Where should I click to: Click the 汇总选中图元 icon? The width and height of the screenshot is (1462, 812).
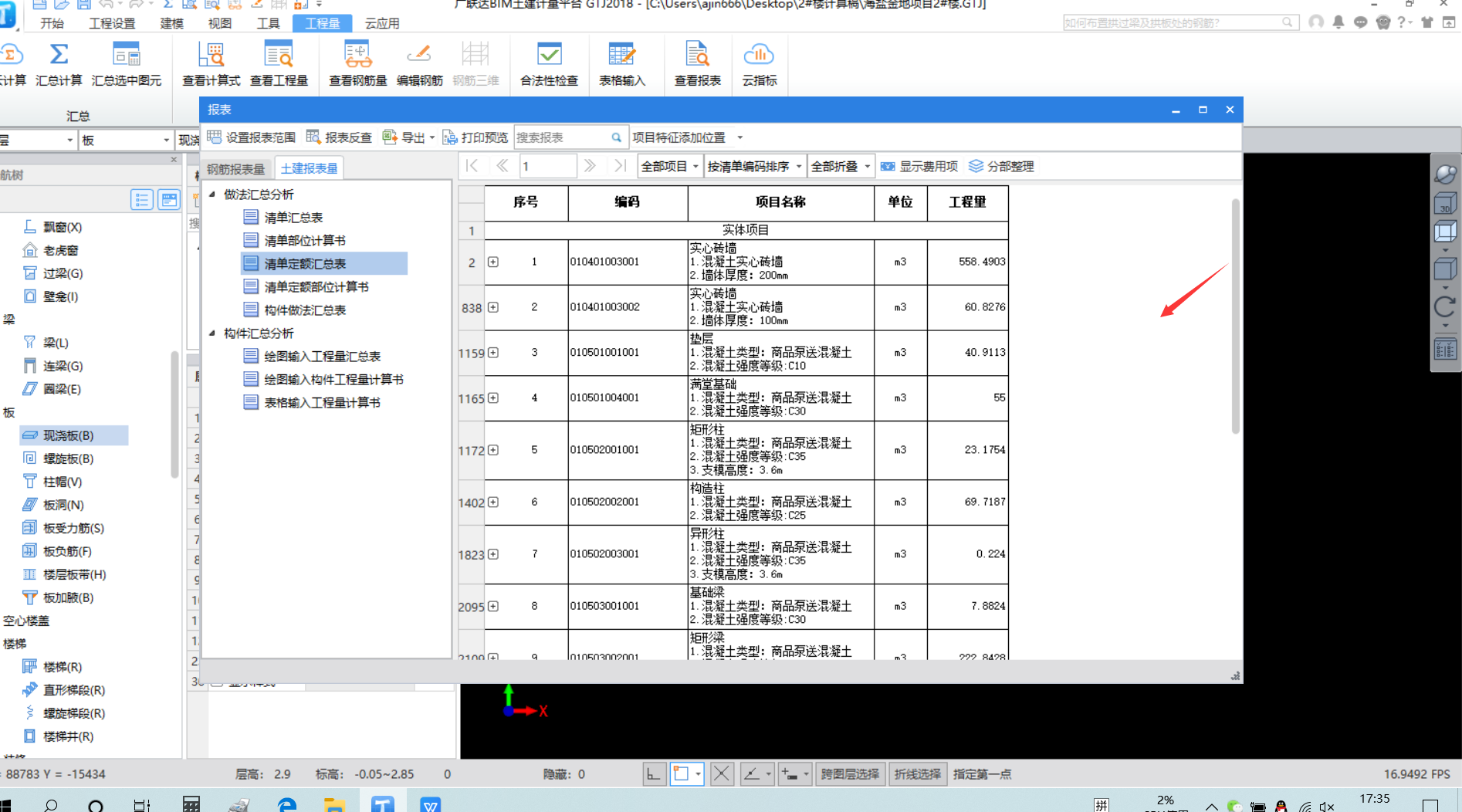pos(127,54)
